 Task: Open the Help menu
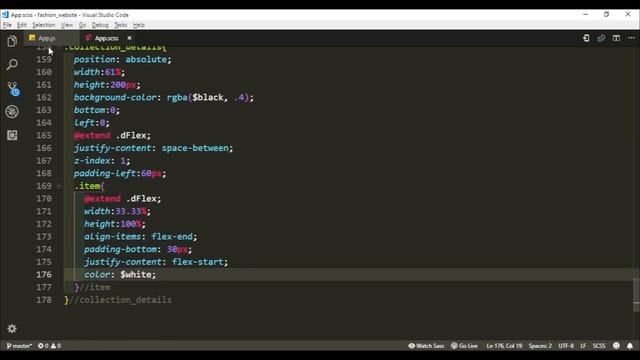(x=139, y=25)
